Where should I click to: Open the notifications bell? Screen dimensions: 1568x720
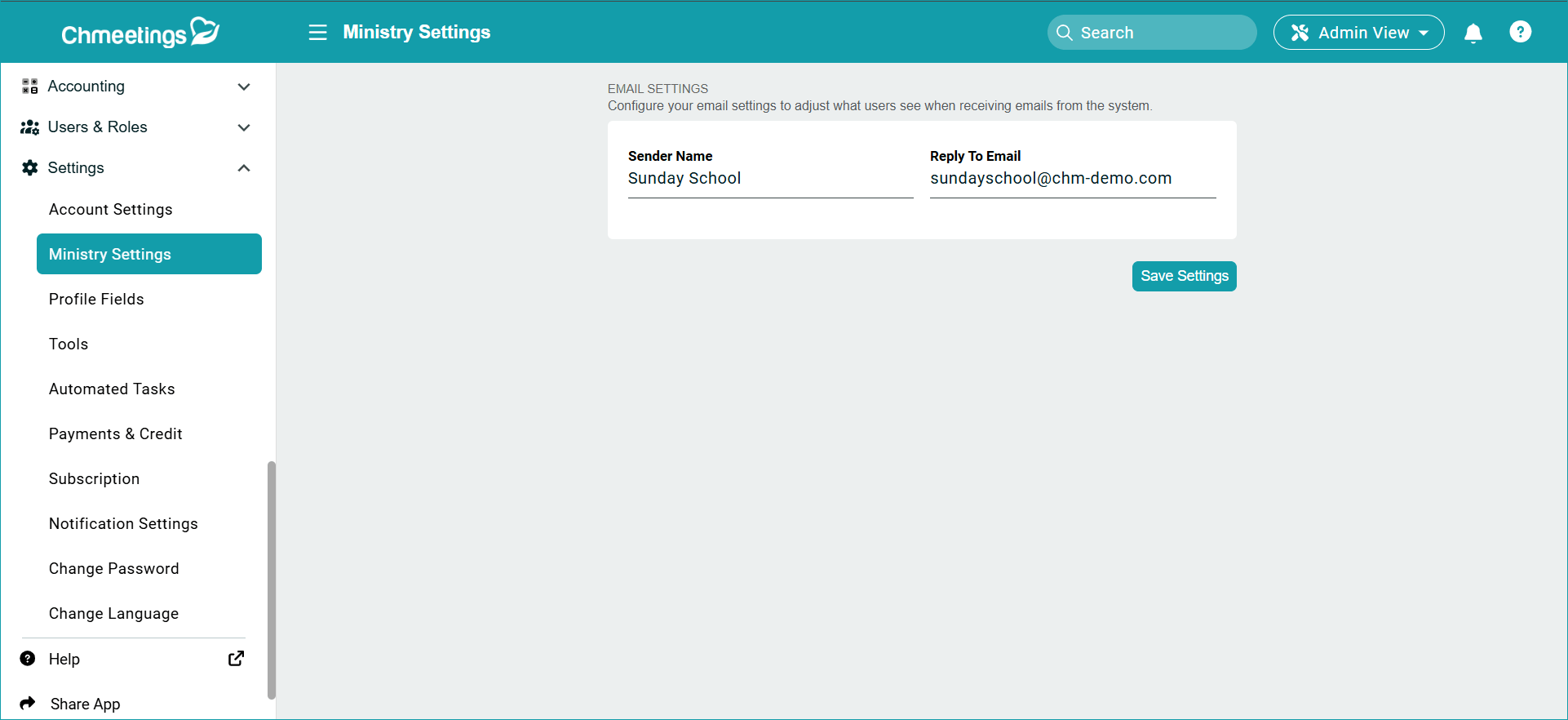pos(1473,33)
